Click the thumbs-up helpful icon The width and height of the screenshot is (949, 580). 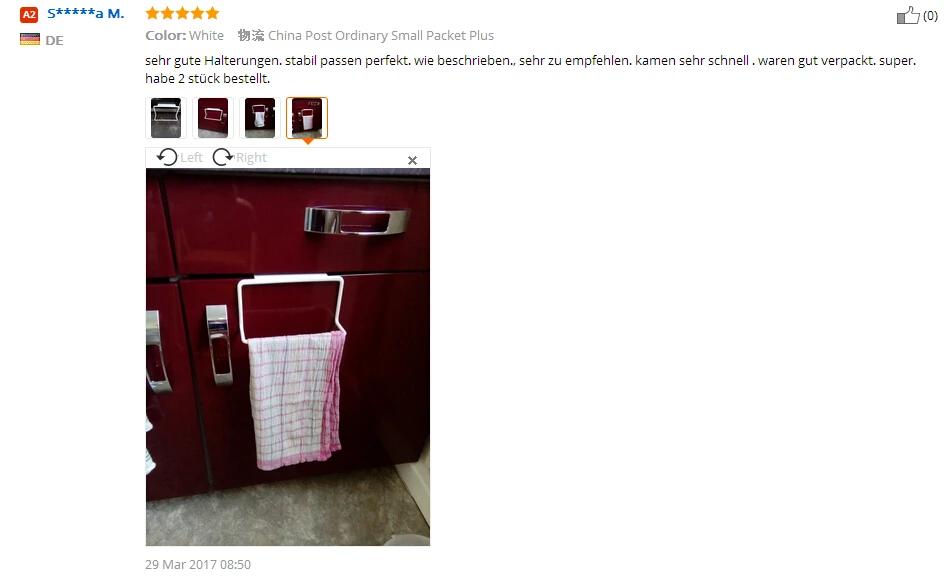pyautogui.click(x=908, y=15)
